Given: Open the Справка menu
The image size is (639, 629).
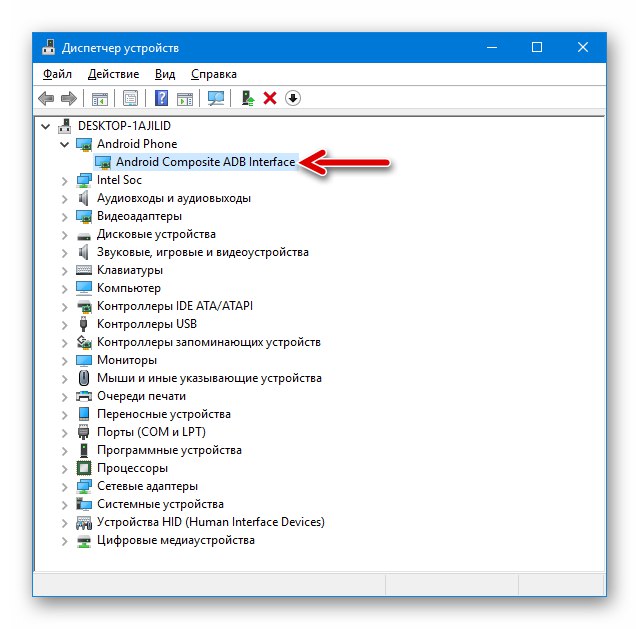Looking at the screenshot, I should pos(214,74).
